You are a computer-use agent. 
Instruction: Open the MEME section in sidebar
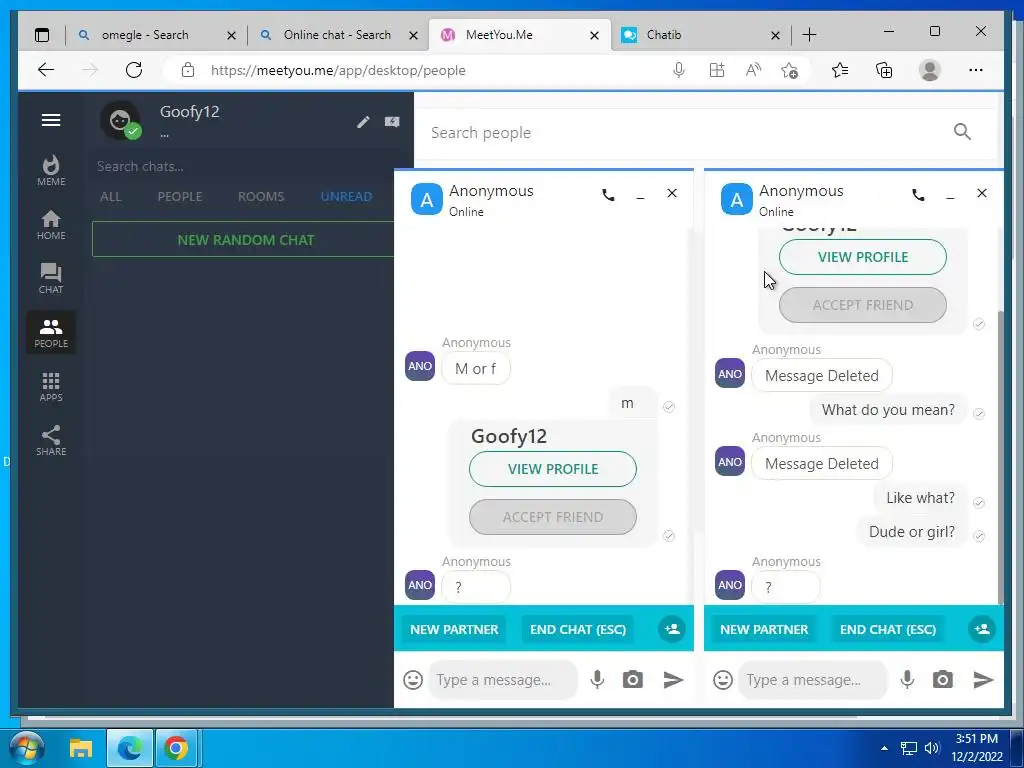point(51,170)
